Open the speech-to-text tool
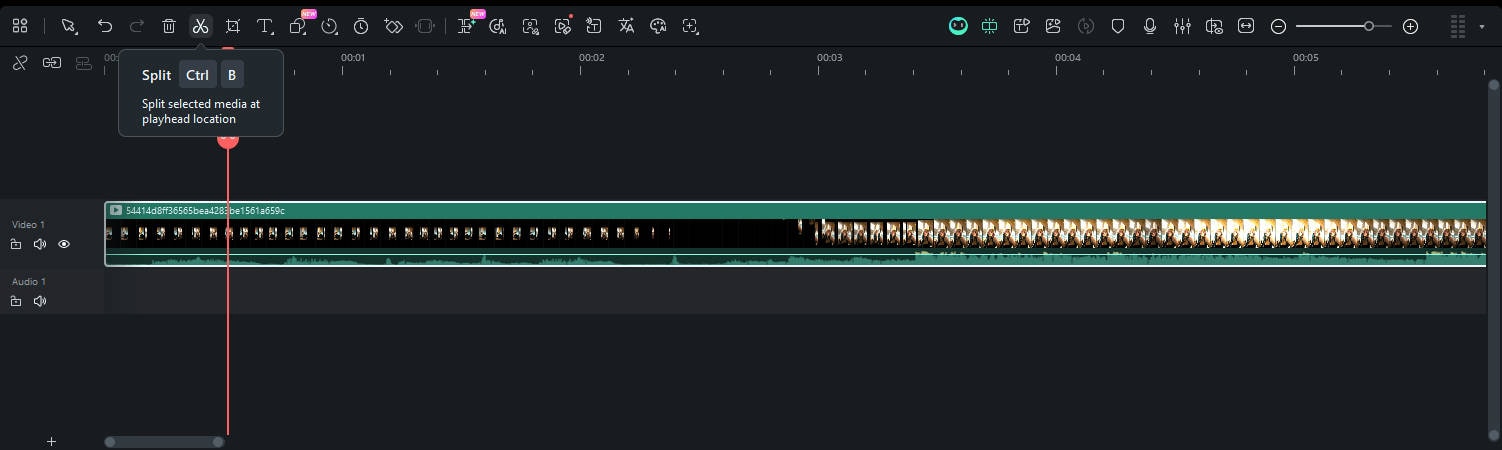Screen dimensions: 1502x450 click(x=594, y=27)
